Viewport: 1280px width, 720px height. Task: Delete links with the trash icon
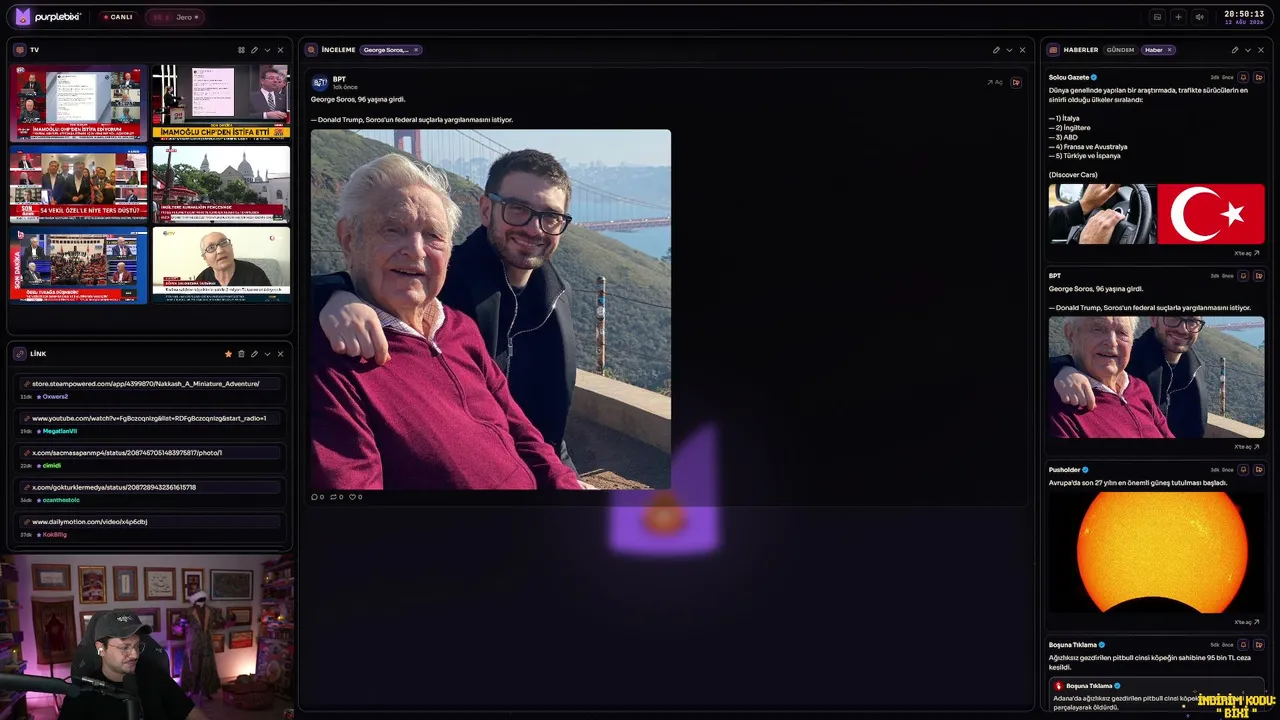(x=241, y=354)
